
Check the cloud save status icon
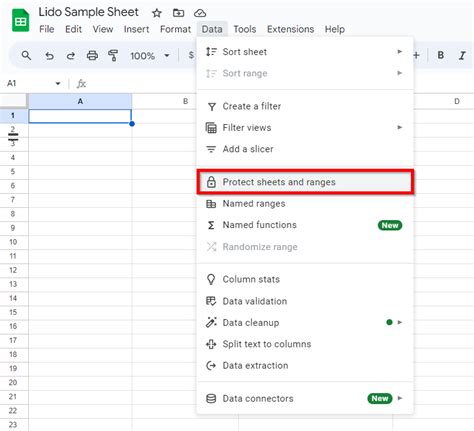(x=200, y=13)
